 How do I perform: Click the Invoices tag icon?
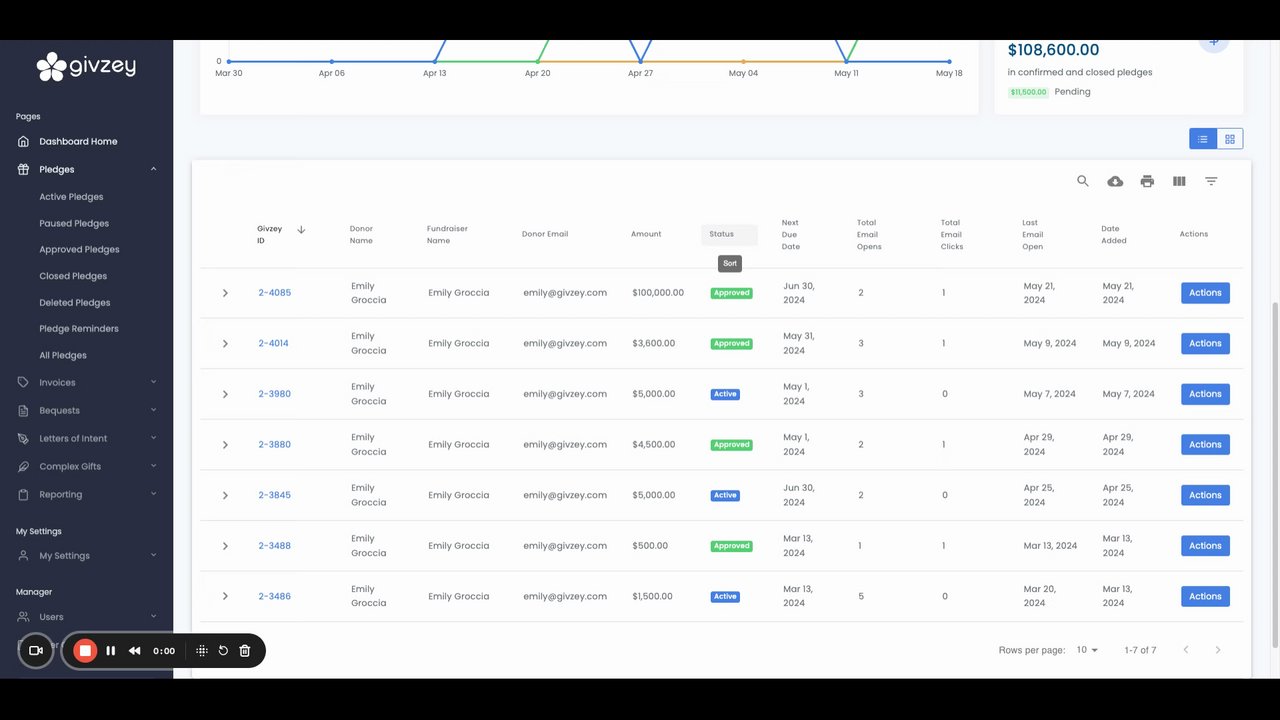point(23,382)
